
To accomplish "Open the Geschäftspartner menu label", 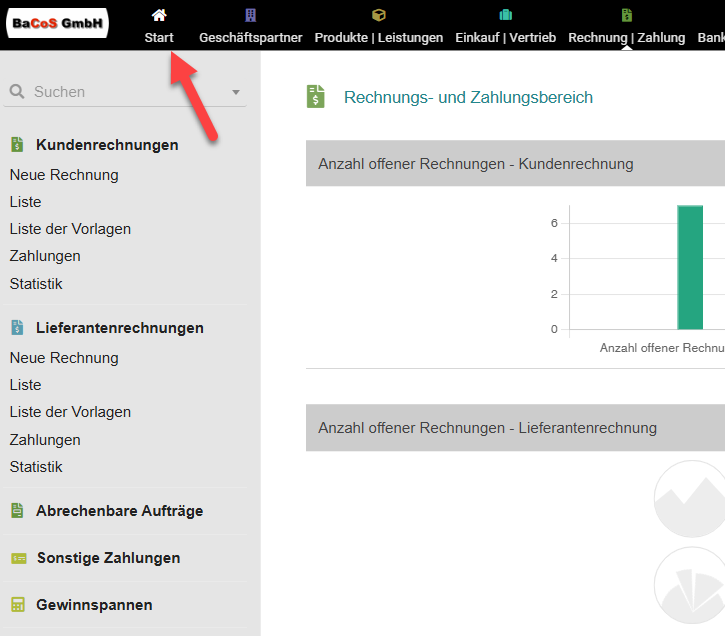I will pyautogui.click(x=250, y=38).
